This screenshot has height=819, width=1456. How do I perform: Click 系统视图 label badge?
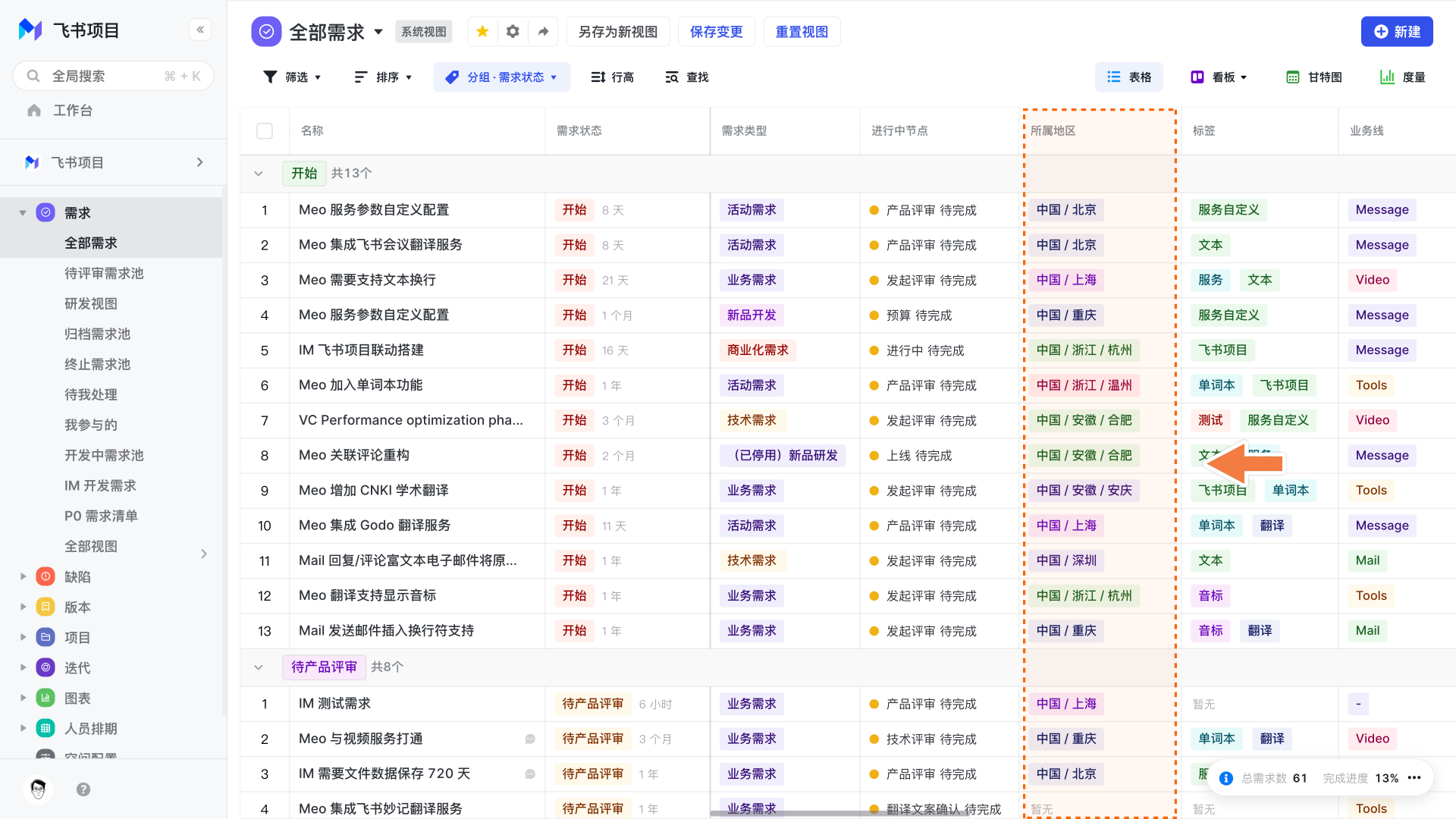pos(424,32)
